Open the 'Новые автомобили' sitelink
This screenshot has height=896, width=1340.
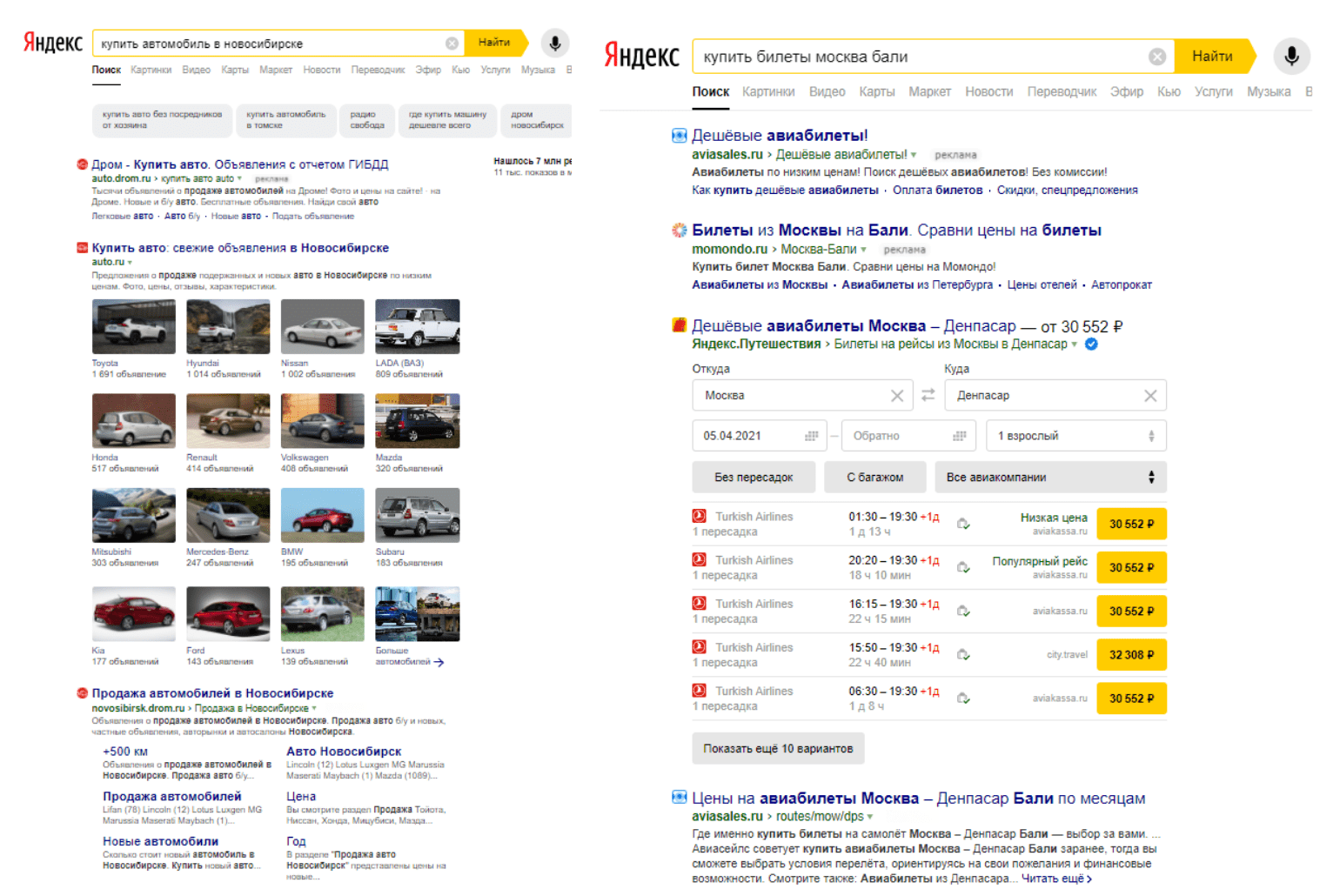point(160,841)
